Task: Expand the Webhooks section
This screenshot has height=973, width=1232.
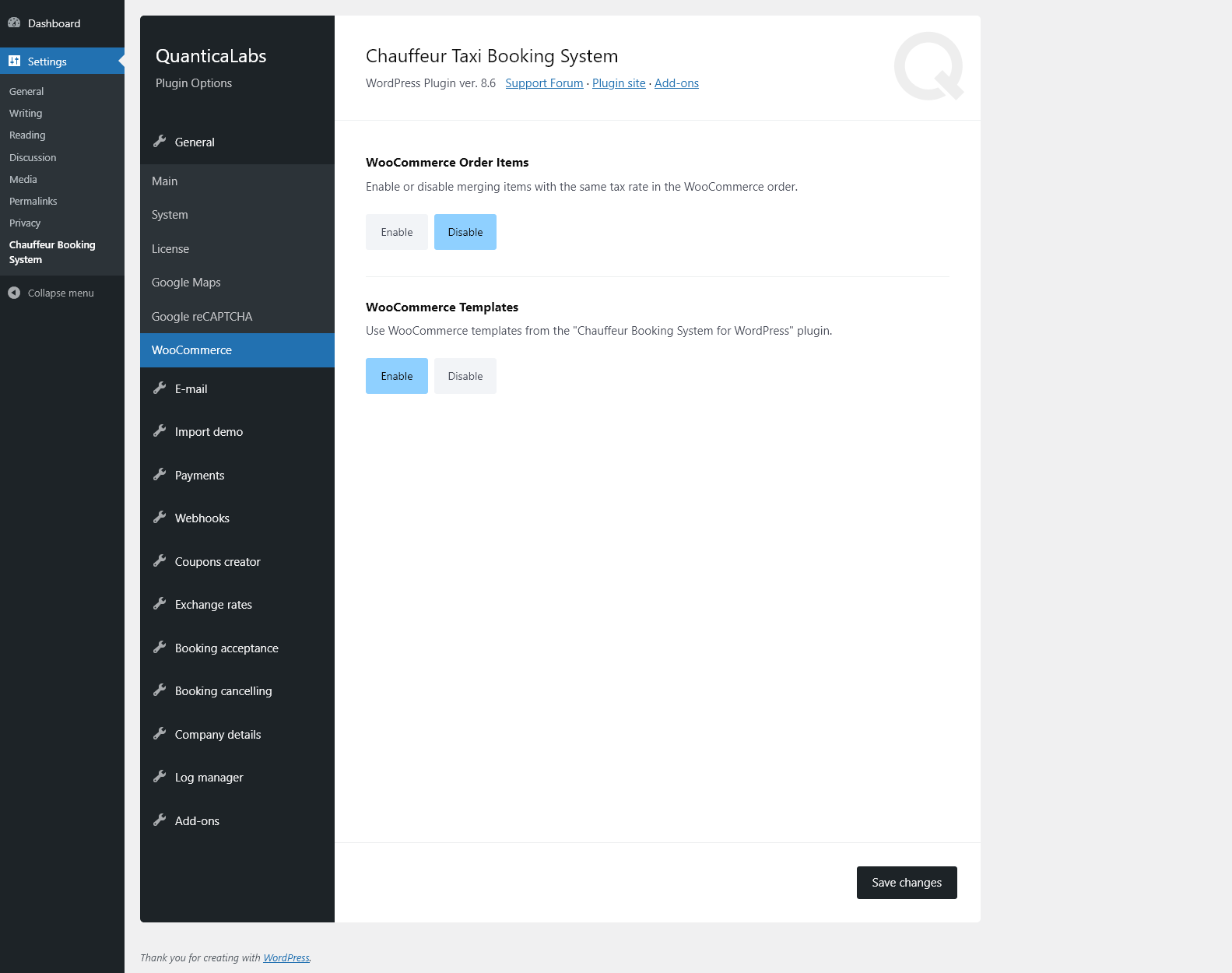Action: tap(237, 518)
